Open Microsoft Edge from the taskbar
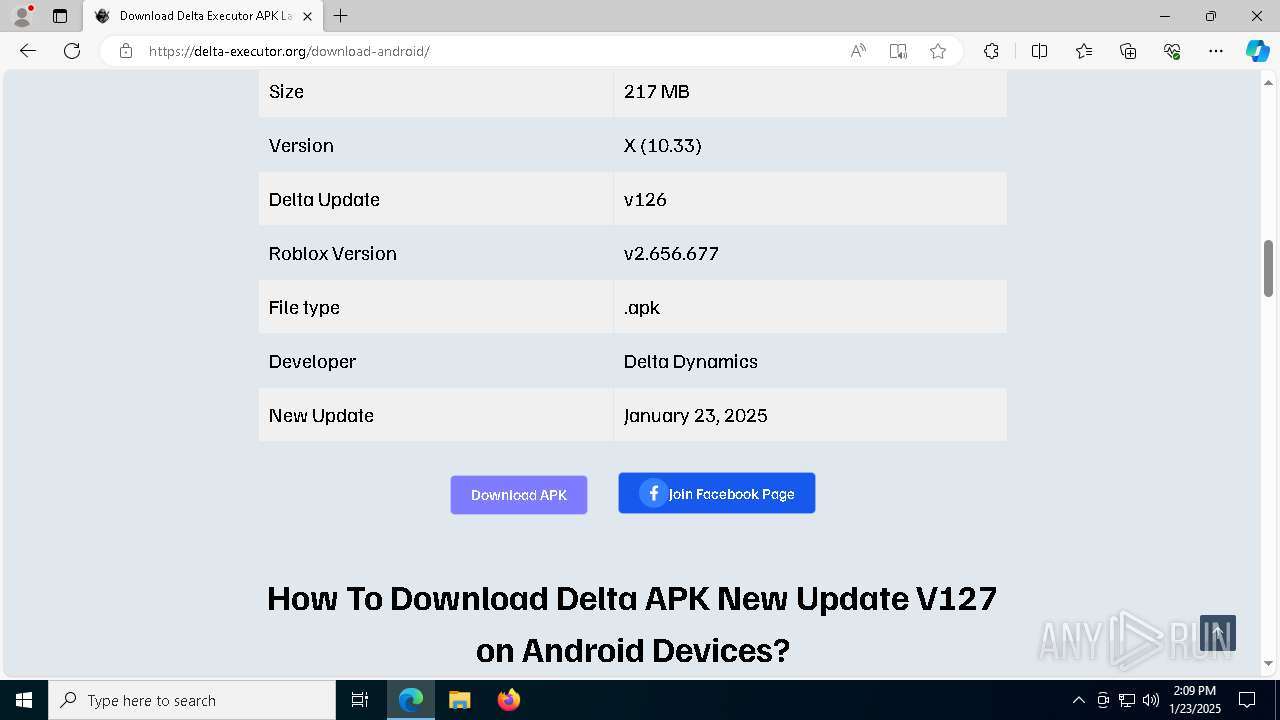 tap(411, 700)
